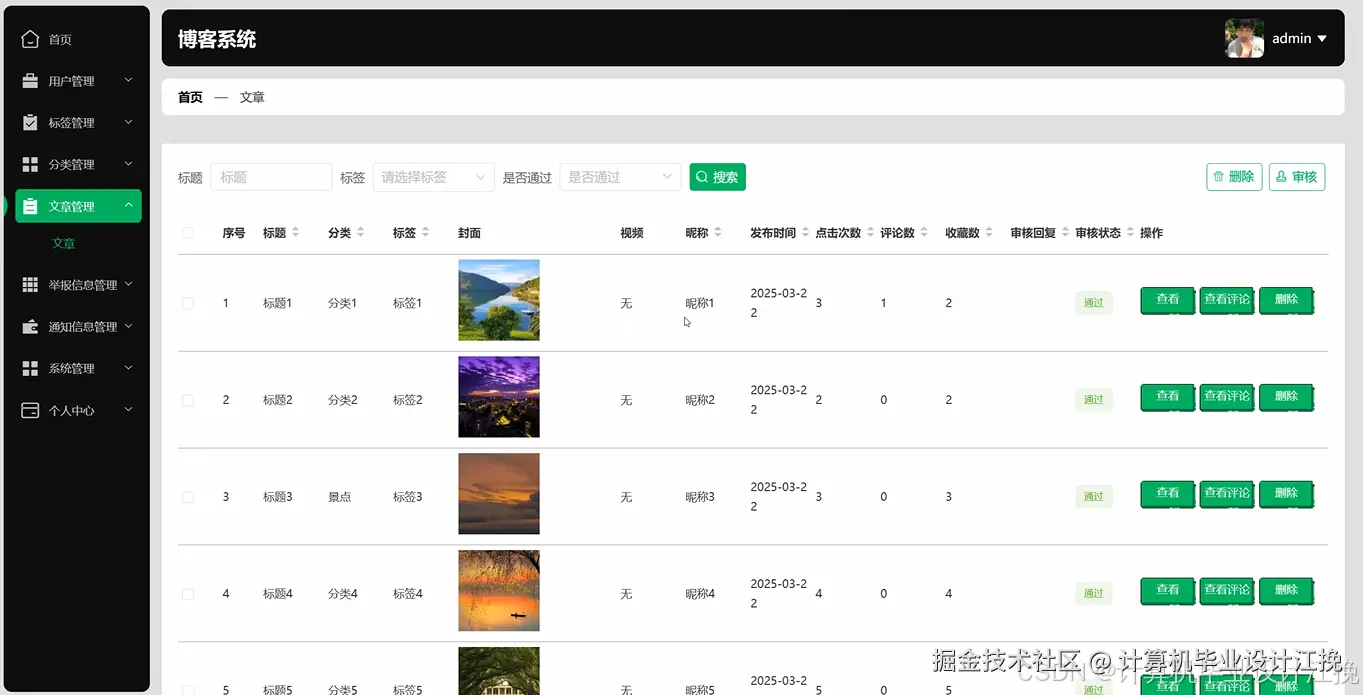Click the 系统管理 icon in sidebar

[x=29, y=367]
